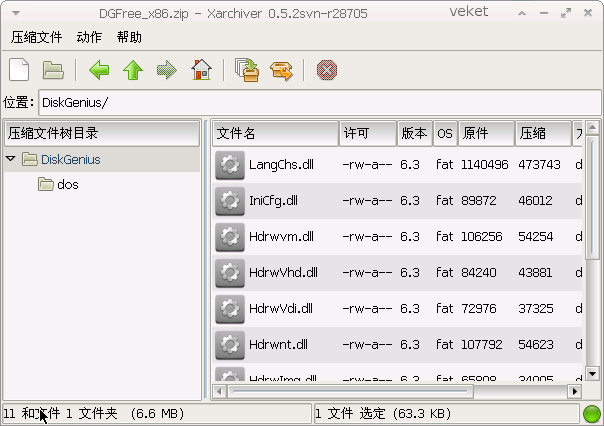The width and height of the screenshot is (604, 426).
Task: Click the green status indicator light
Action: click(592, 414)
